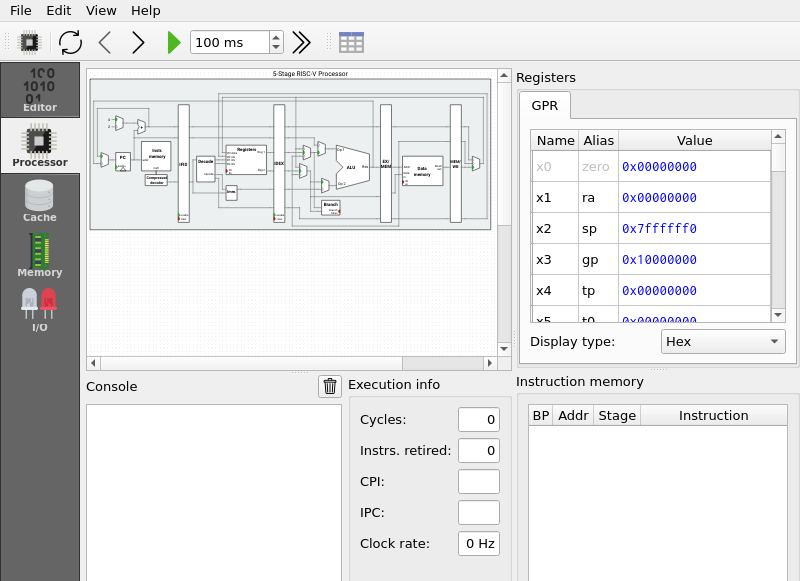Click processor view scroll-right arrow
The height and width of the screenshot is (581, 800).
point(490,363)
